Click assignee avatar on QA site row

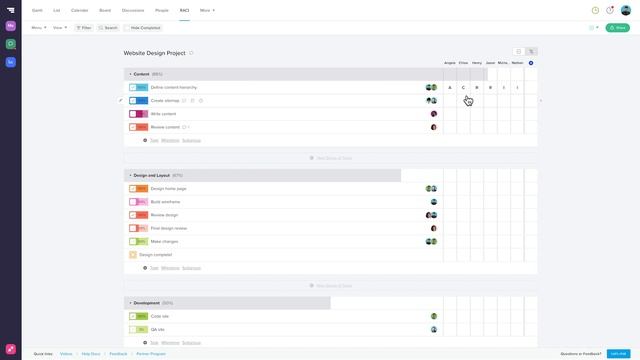(x=434, y=329)
